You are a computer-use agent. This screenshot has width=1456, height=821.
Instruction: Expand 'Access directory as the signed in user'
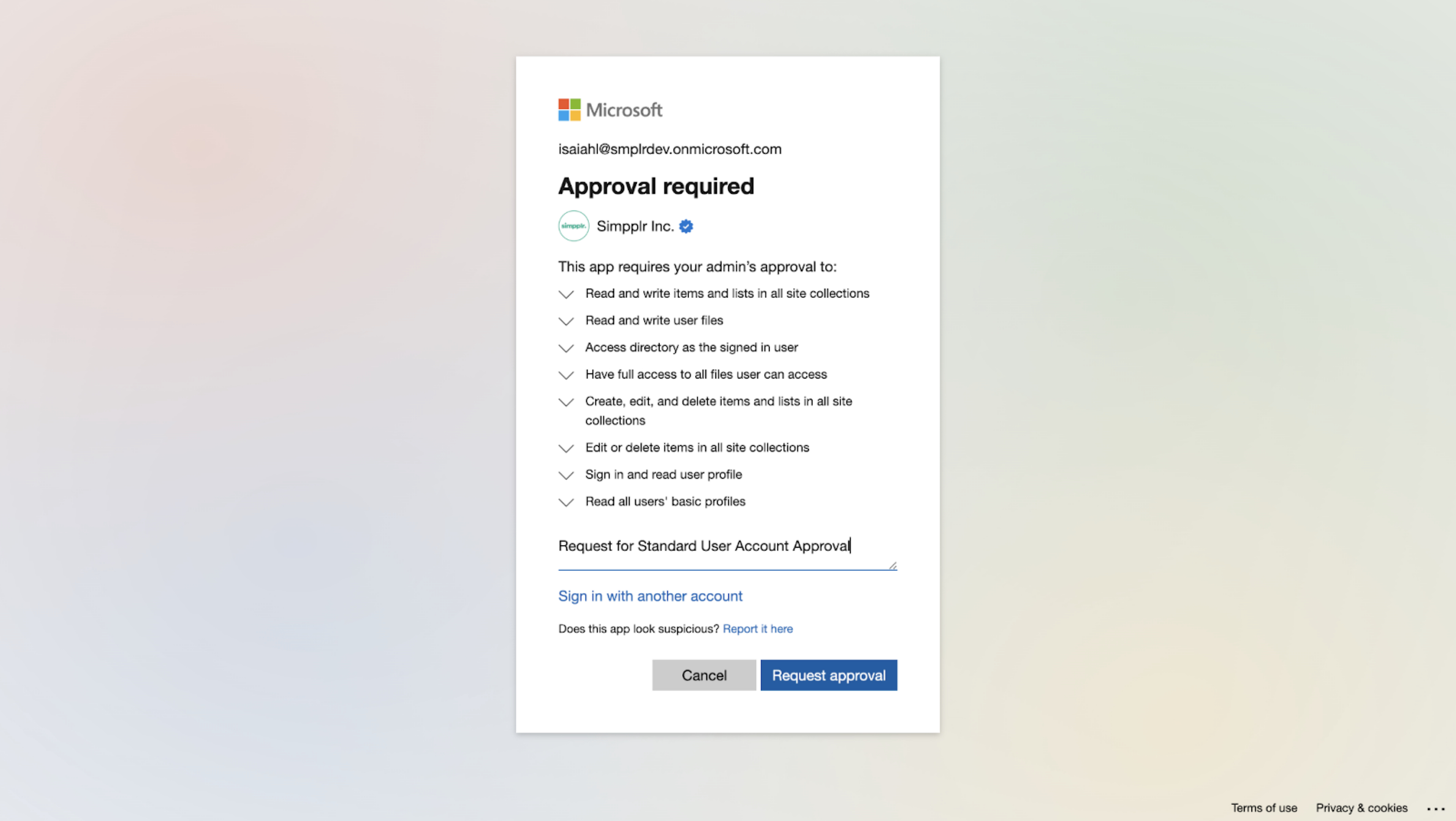point(566,348)
